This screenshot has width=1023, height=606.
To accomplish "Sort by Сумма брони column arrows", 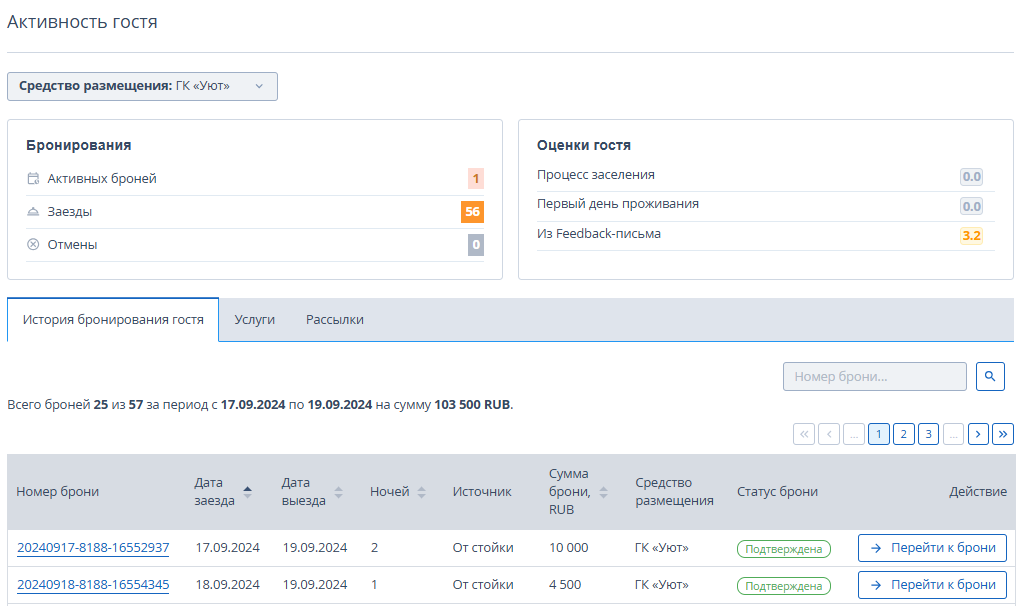I will point(603,492).
